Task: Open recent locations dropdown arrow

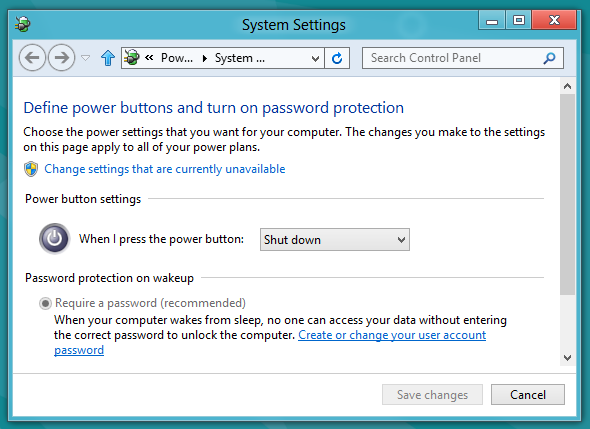Action: point(86,58)
